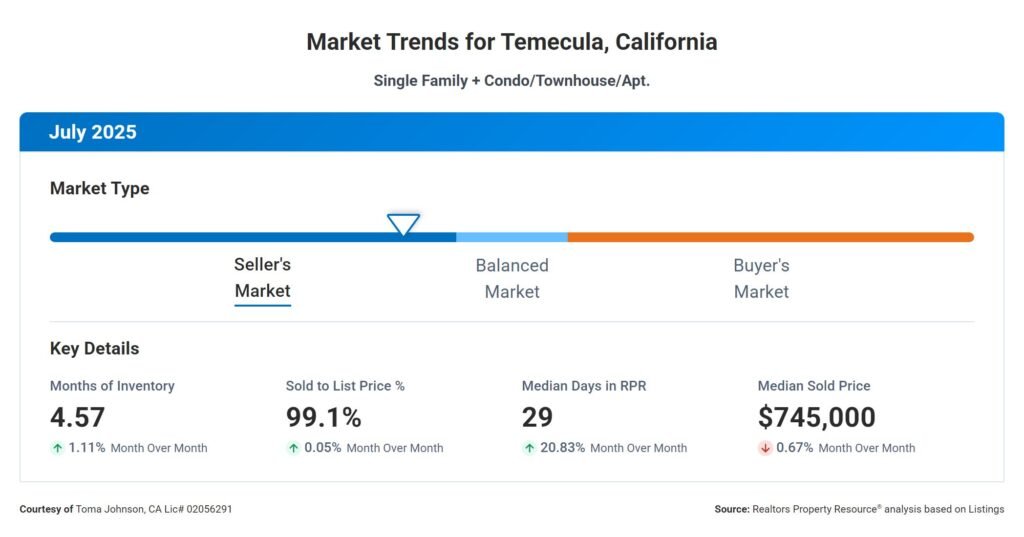Select the Balanced Market label
1024x537 pixels.
coord(512,278)
